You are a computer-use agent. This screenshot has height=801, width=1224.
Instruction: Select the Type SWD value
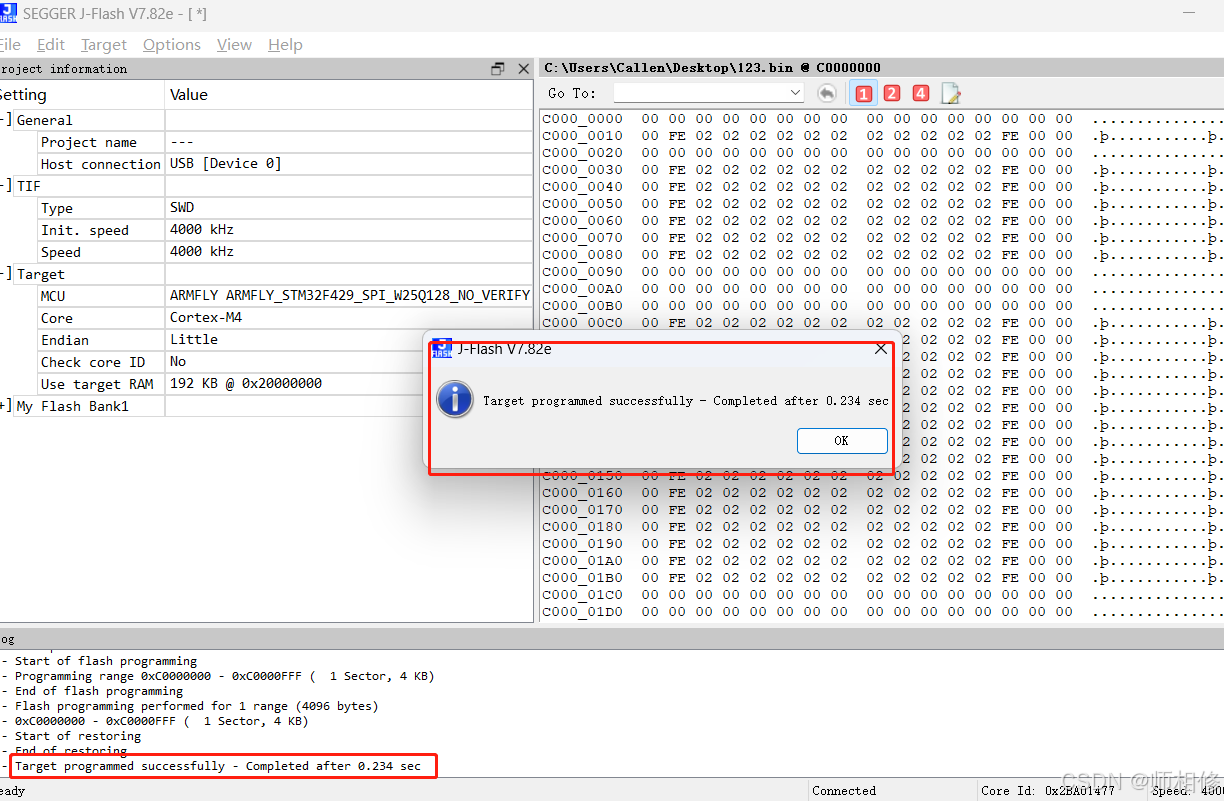click(x=182, y=208)
